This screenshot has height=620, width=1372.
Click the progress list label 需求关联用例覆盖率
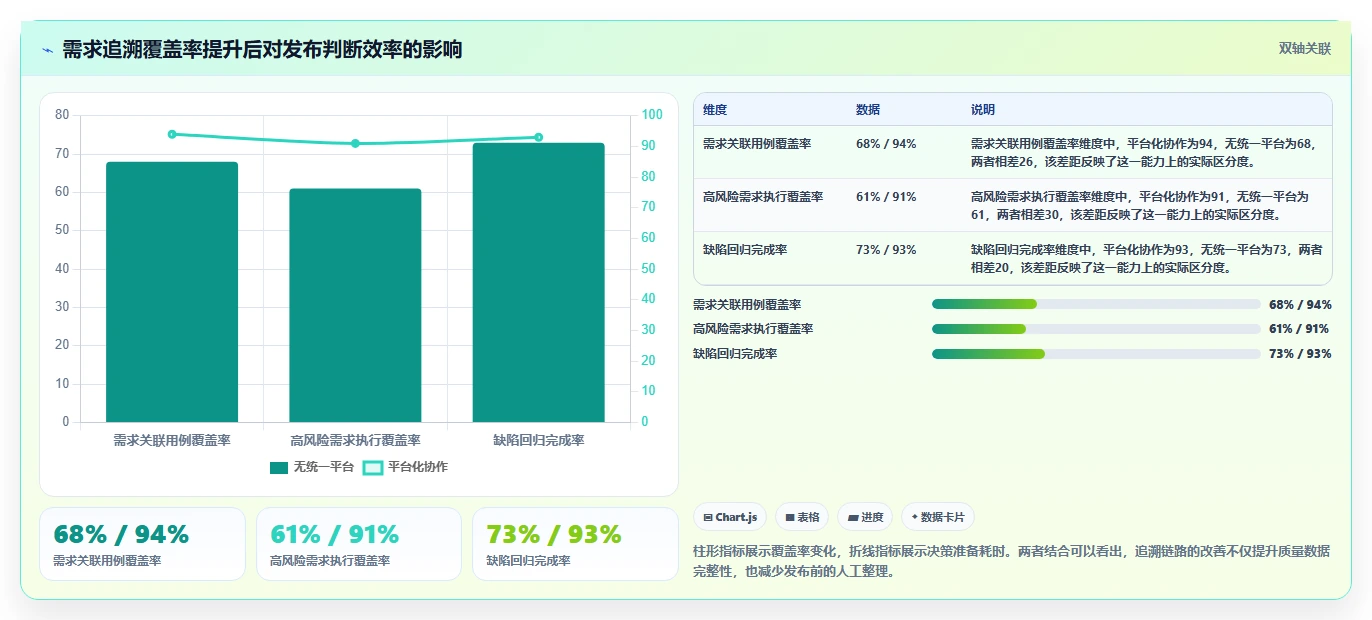click(x=747, y=304)
